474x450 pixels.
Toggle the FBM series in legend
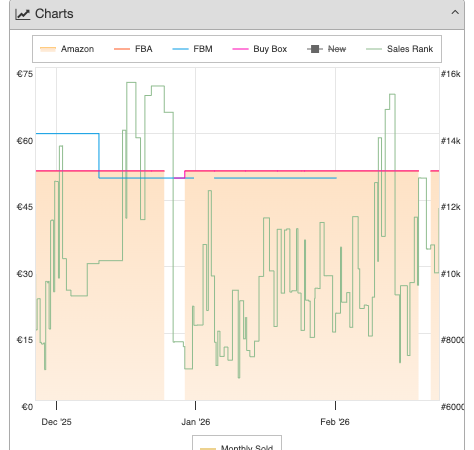click(x=192, y=49)
